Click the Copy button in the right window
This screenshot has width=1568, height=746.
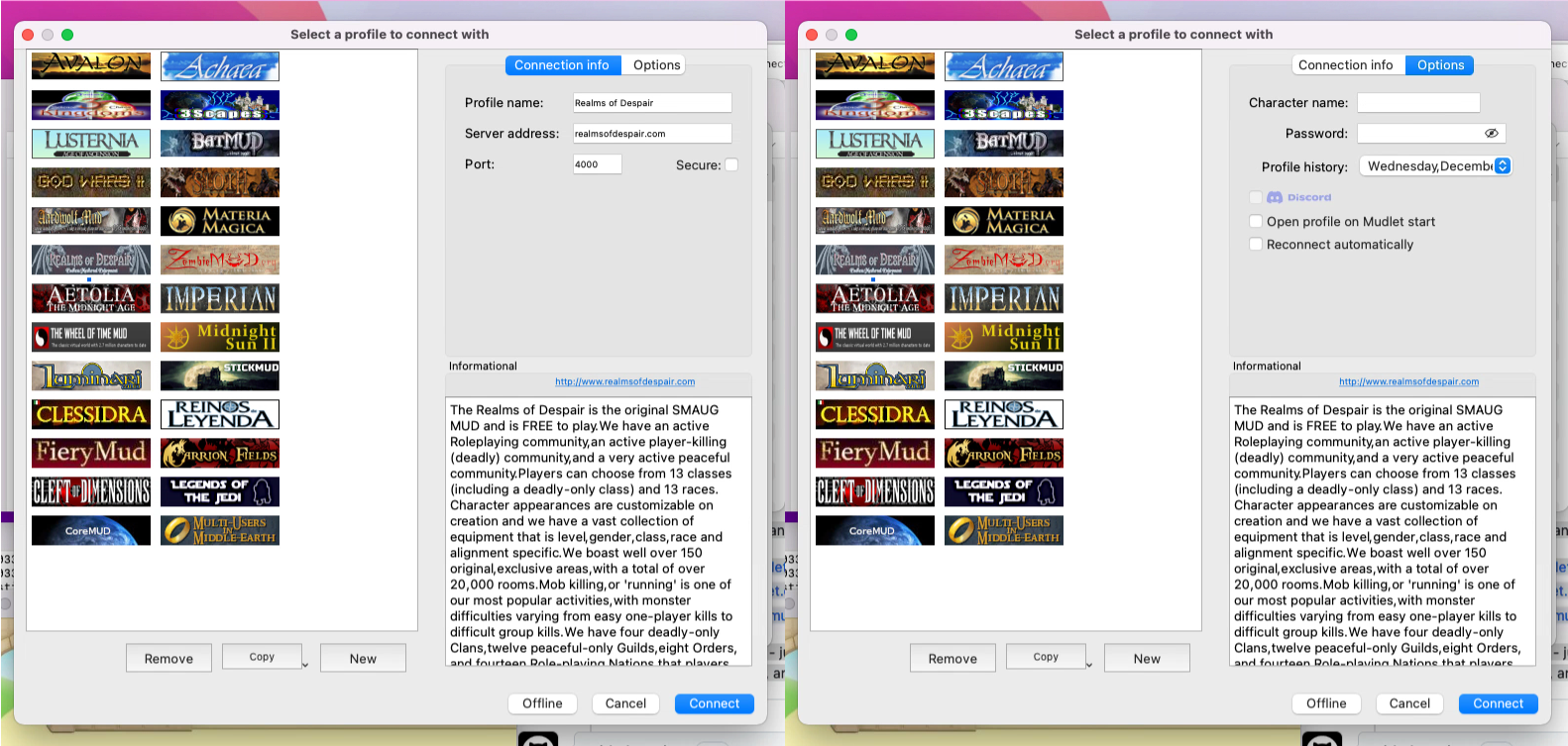tap(1046, 657)
